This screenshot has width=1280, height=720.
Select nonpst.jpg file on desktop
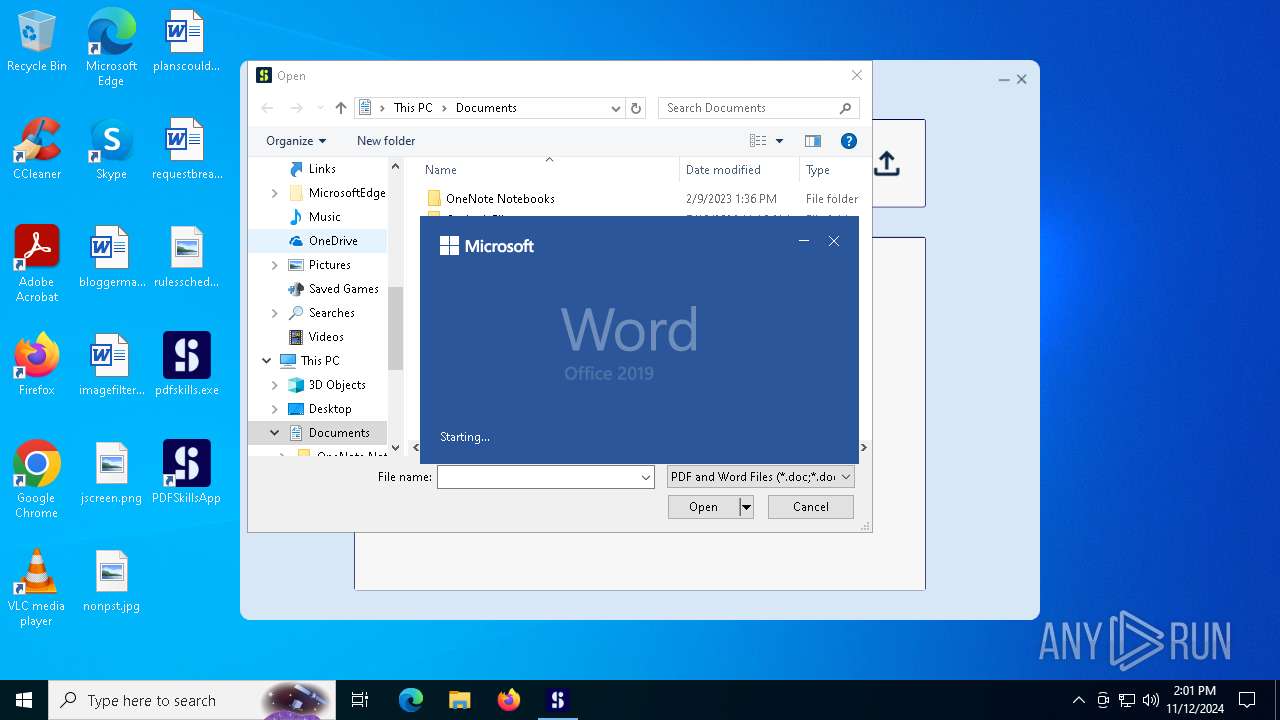[x=111, y=581]
